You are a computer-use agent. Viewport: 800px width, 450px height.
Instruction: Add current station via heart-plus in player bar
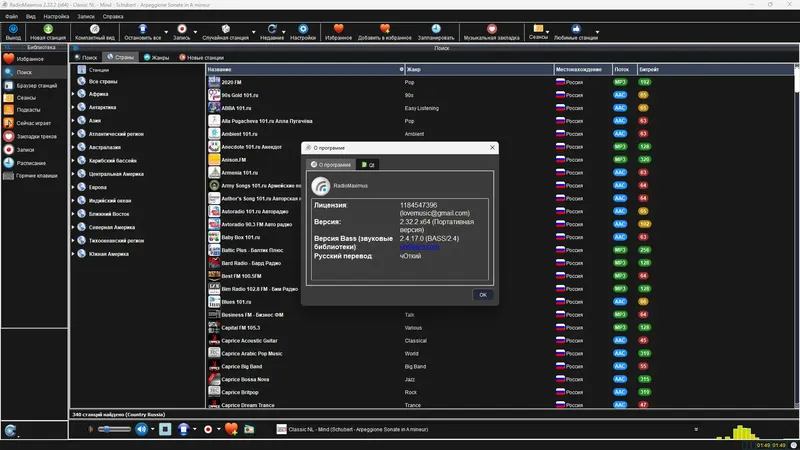pyautogui.click(x=231, y=429)
